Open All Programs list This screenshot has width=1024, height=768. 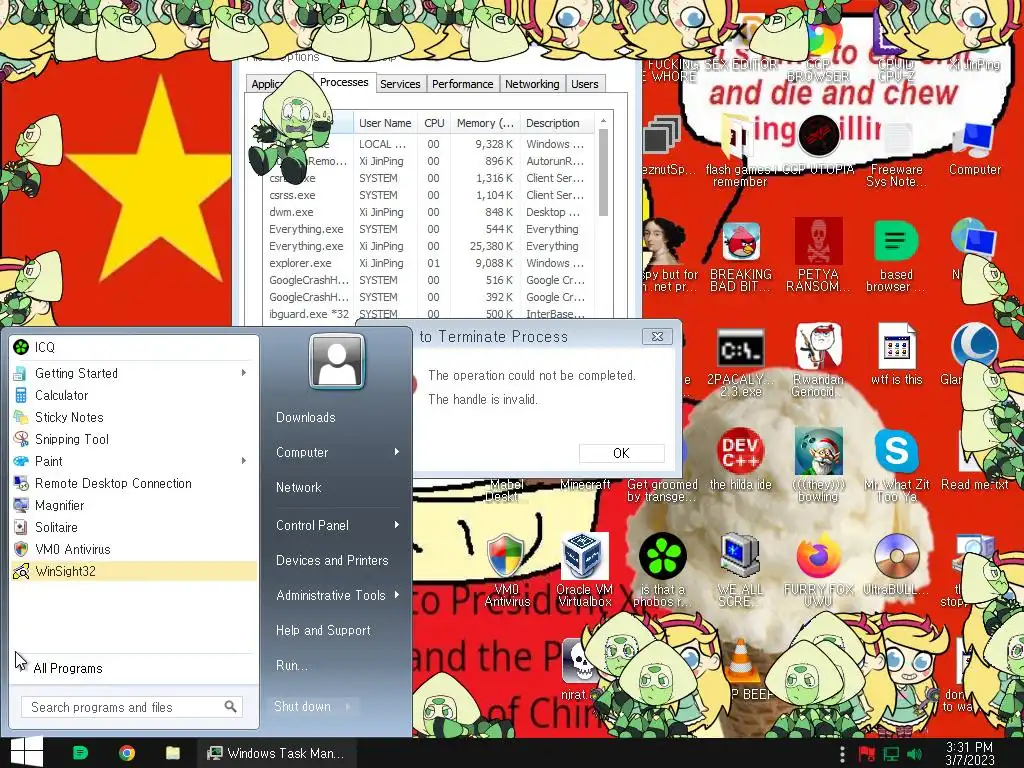coord(68,668)
